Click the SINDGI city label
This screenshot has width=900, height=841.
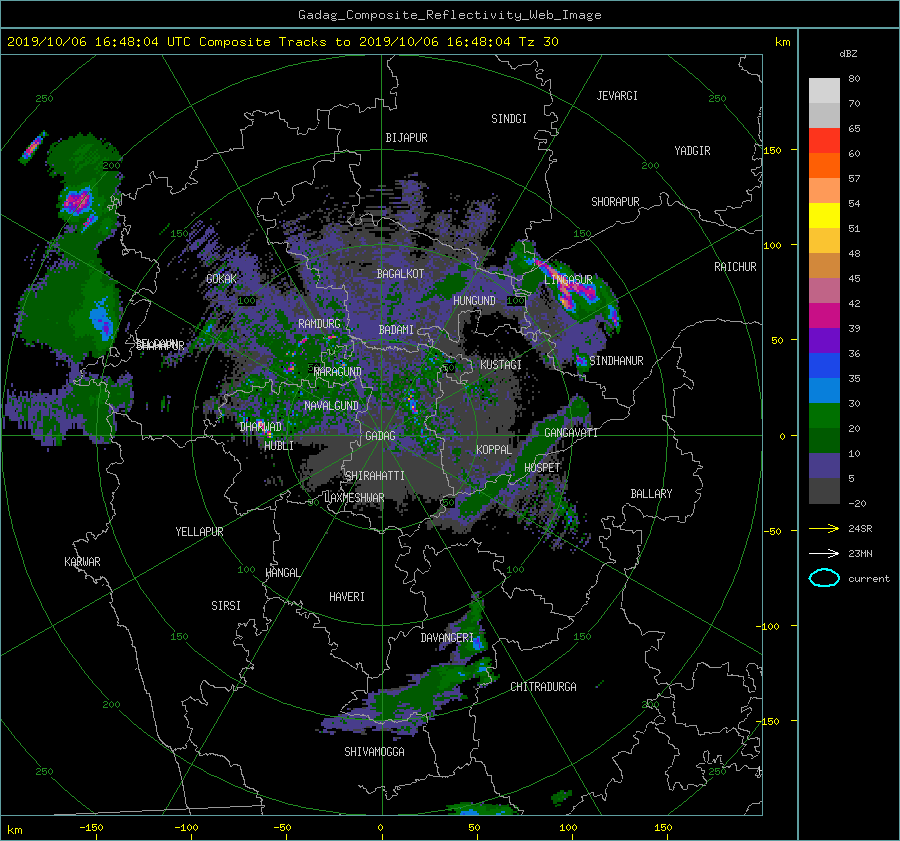pyautogui.click(x=509, y=119)
